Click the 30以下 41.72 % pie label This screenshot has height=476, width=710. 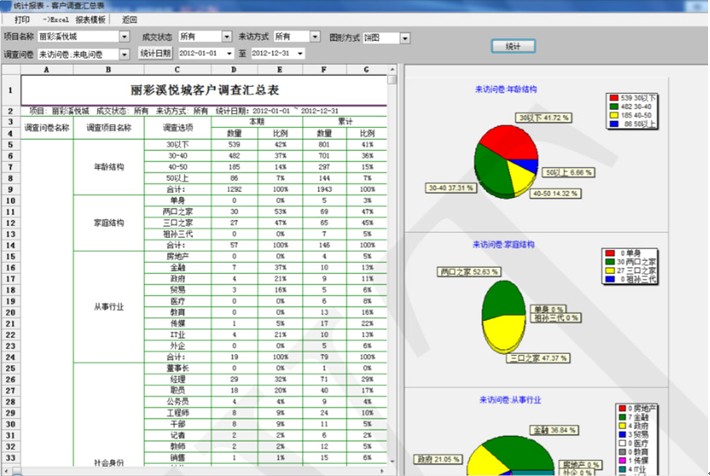coord(543,118)
